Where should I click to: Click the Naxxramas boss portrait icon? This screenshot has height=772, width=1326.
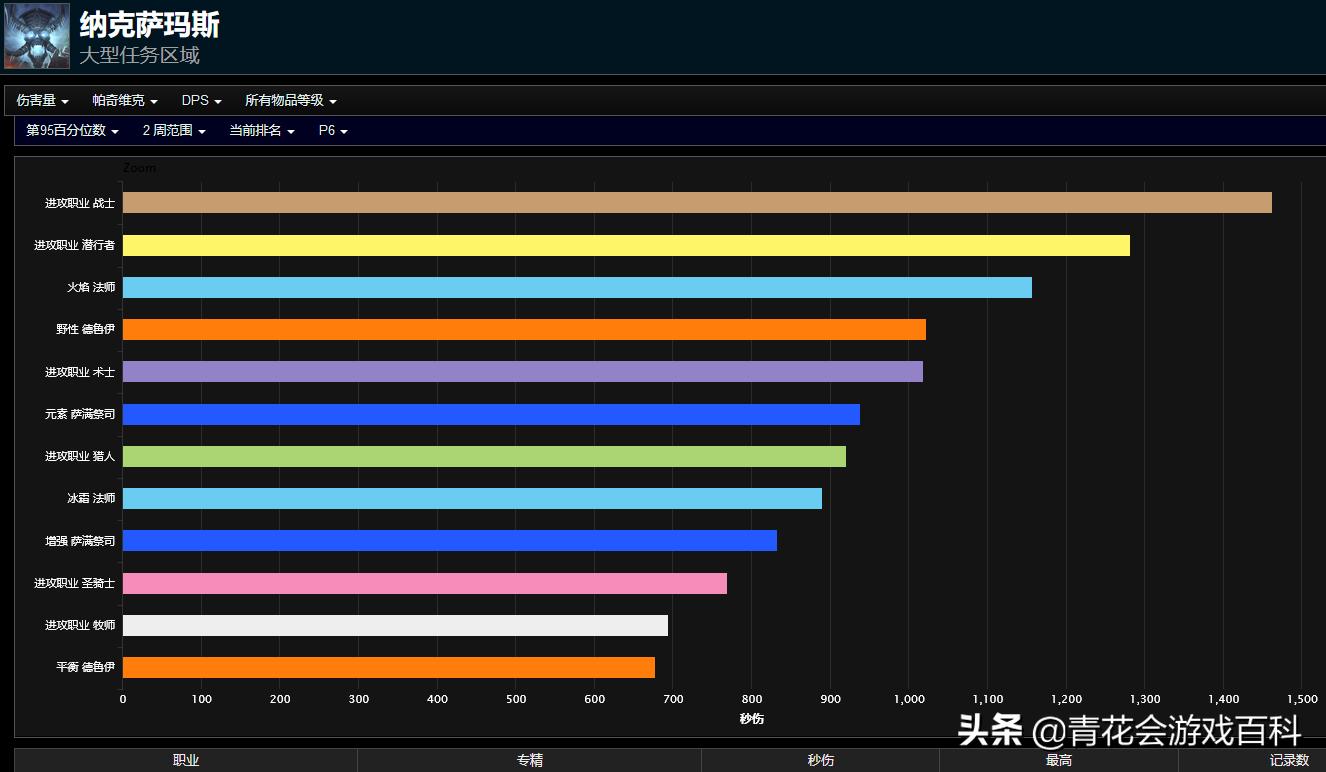click(x=37, y=36)
